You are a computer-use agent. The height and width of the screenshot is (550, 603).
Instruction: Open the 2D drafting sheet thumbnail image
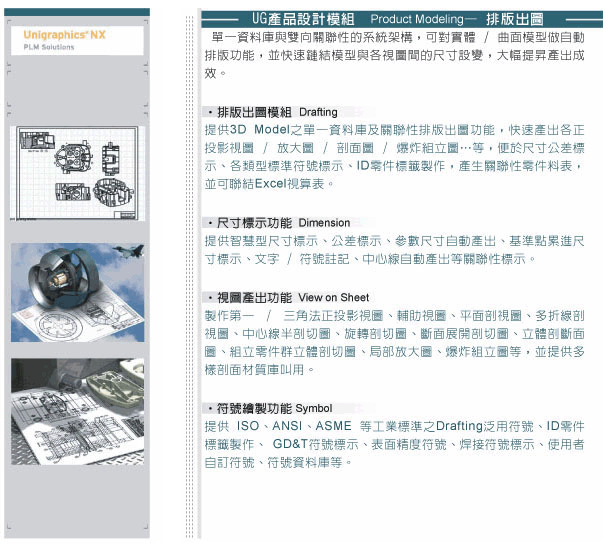77,173
